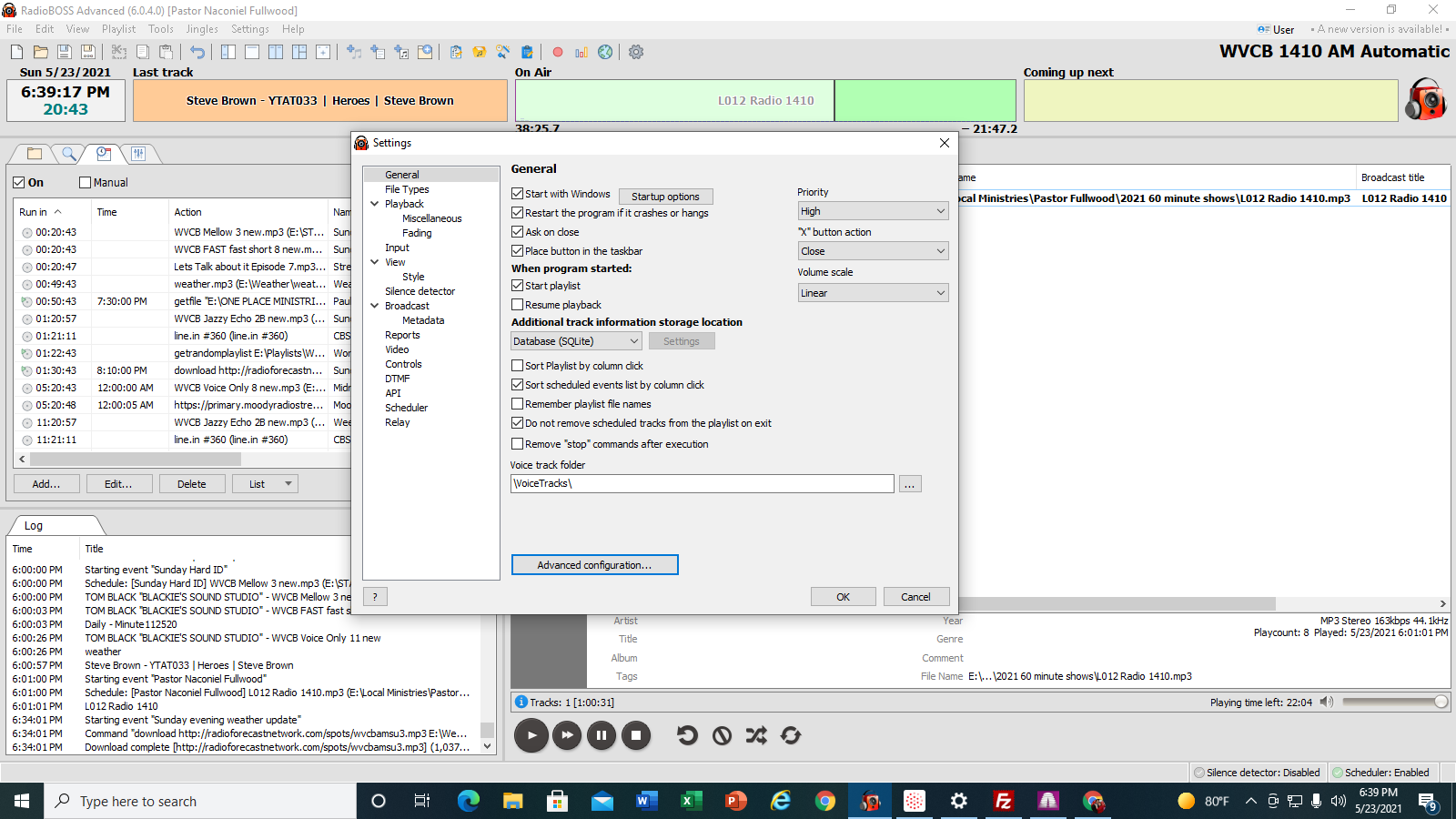Toggle Place button in the taskbar

pos(517,251)
